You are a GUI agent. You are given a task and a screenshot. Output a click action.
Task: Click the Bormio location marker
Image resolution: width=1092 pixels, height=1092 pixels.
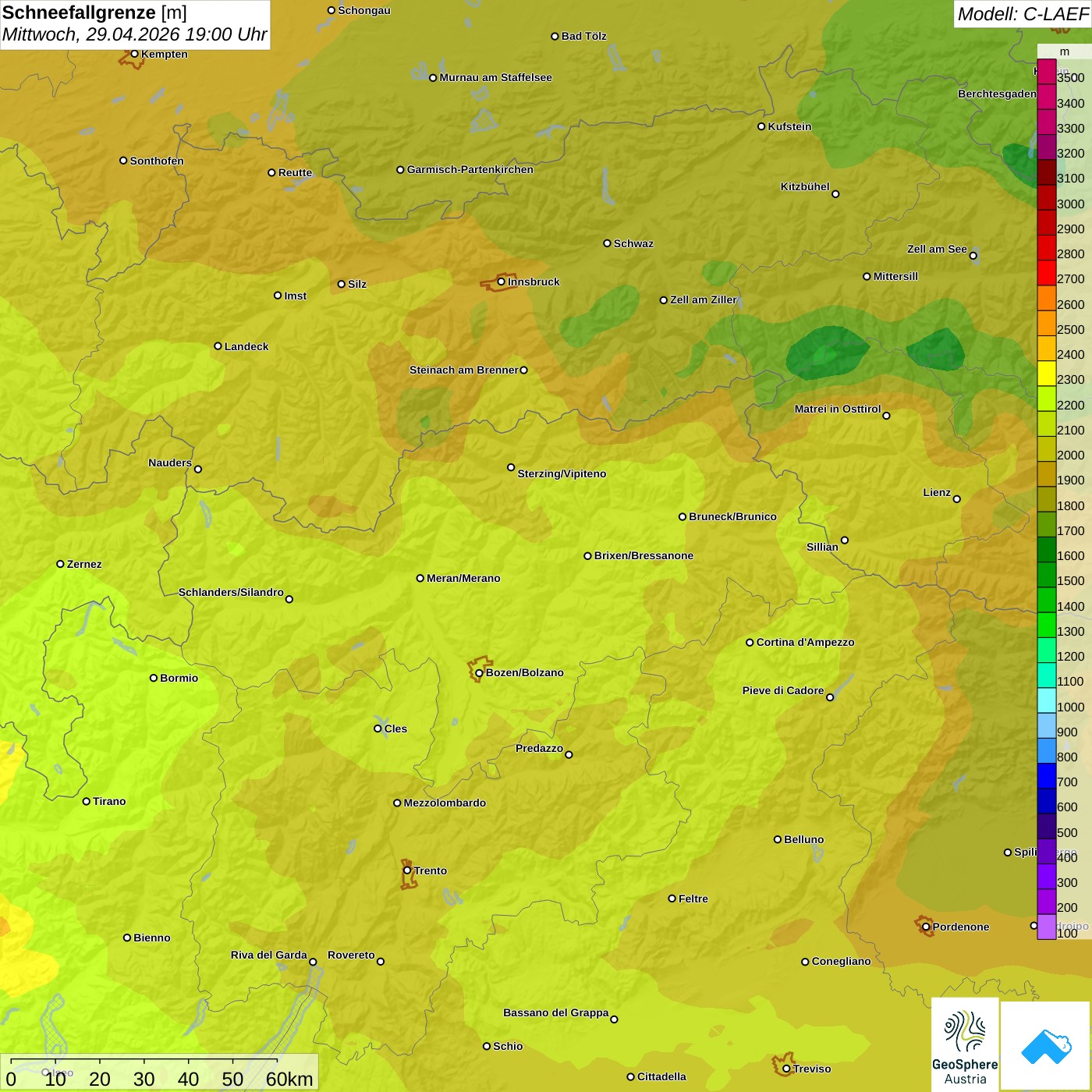click(x=154, y=678)
